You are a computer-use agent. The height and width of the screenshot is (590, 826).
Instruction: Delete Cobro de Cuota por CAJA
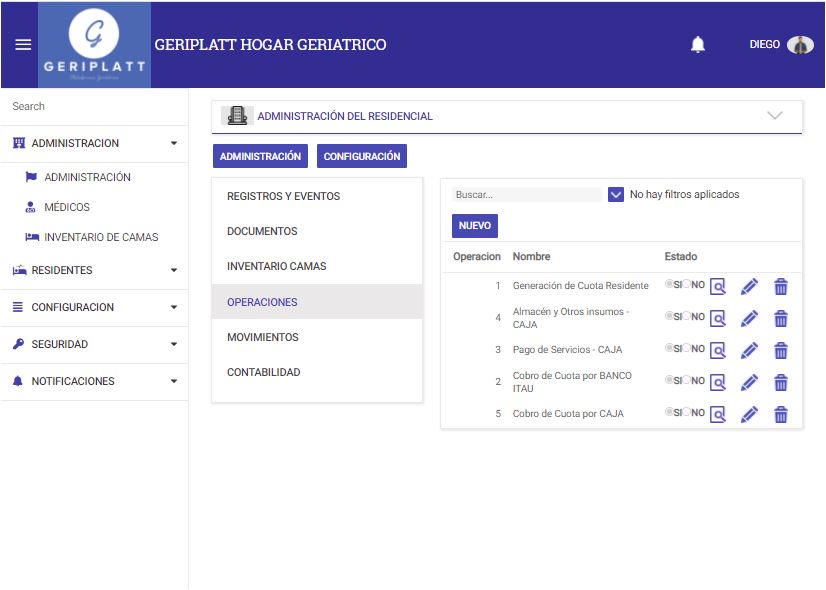781,415
